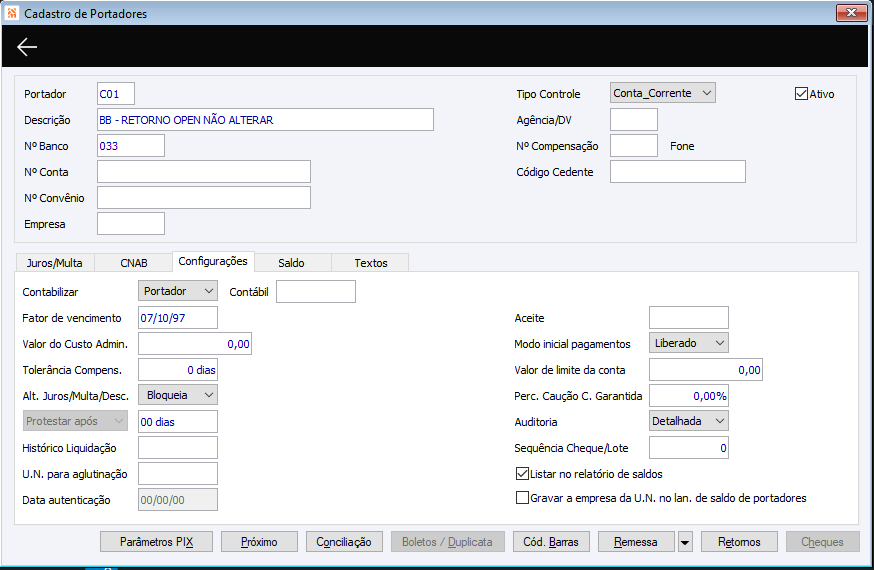874x570 pixels.
Task: Select the Saldo tab
Action: click(291, 263)
